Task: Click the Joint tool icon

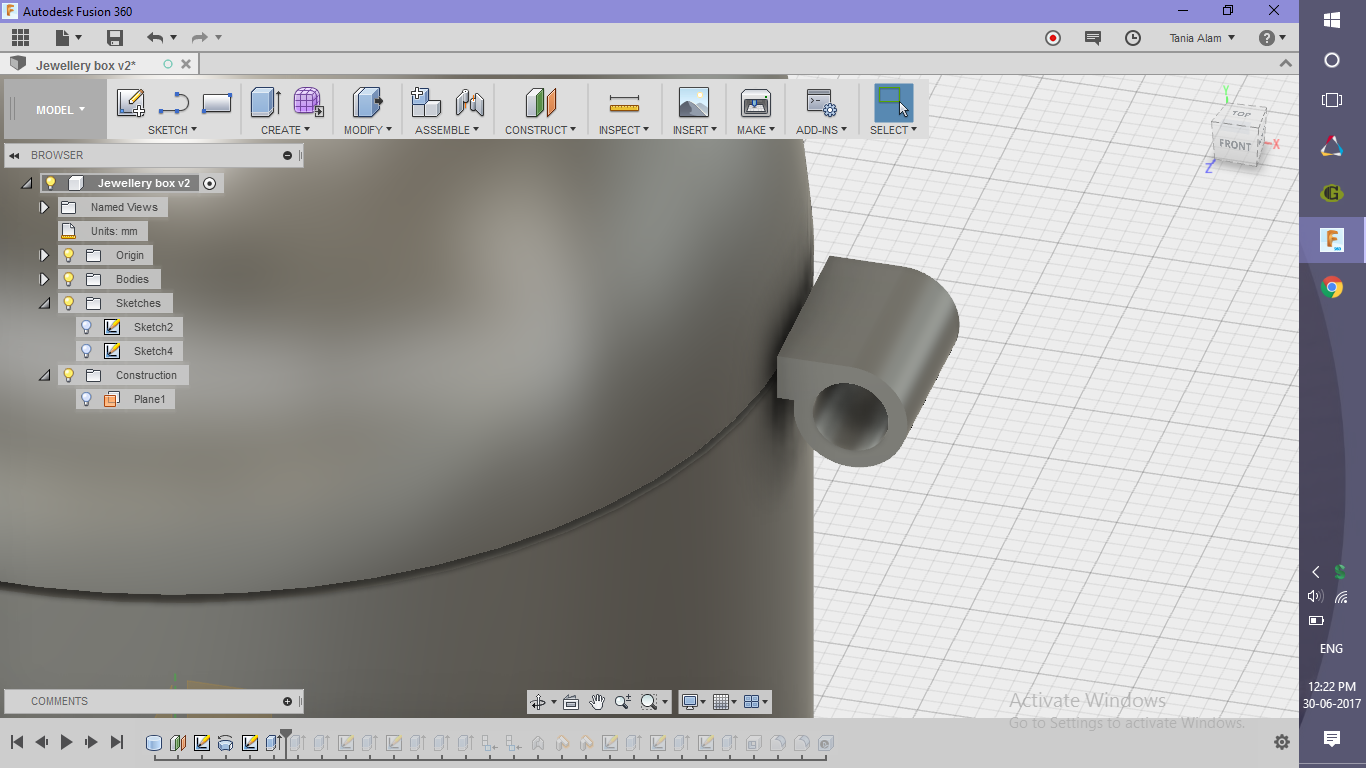Action: click(x=469, y=103)
